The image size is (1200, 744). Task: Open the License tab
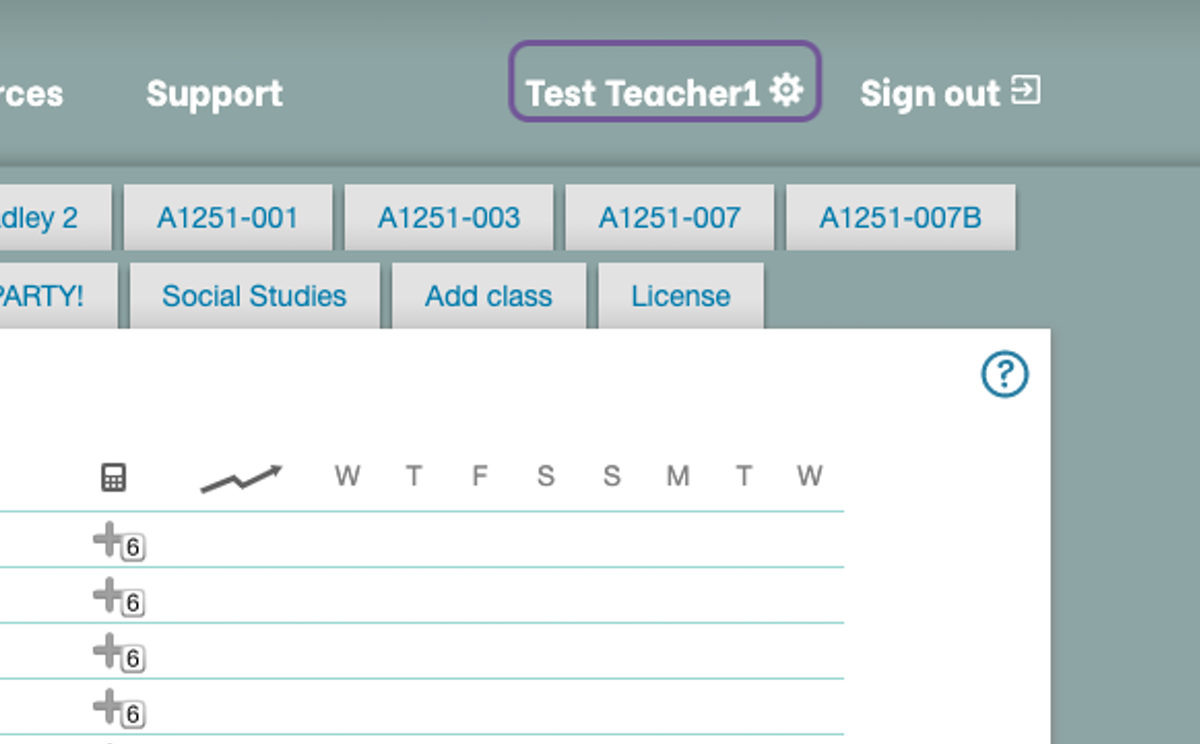680,296
